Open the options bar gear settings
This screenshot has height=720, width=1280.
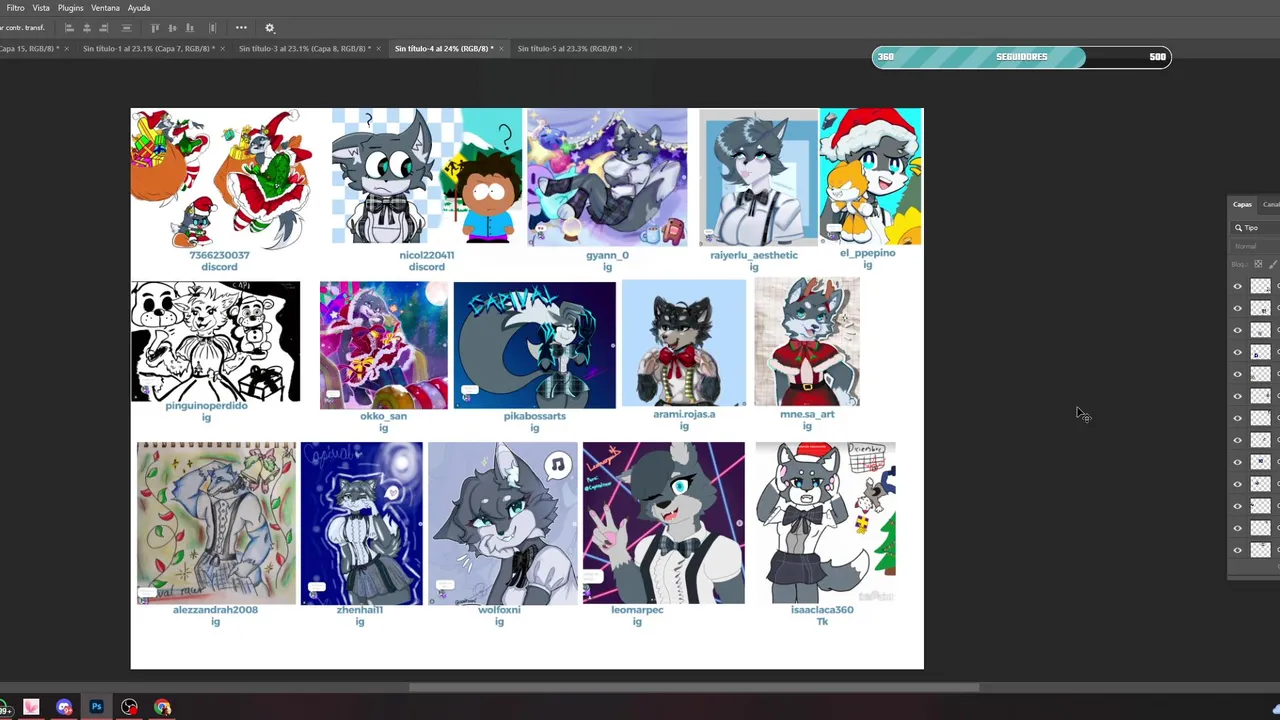[x=269, y=28]
